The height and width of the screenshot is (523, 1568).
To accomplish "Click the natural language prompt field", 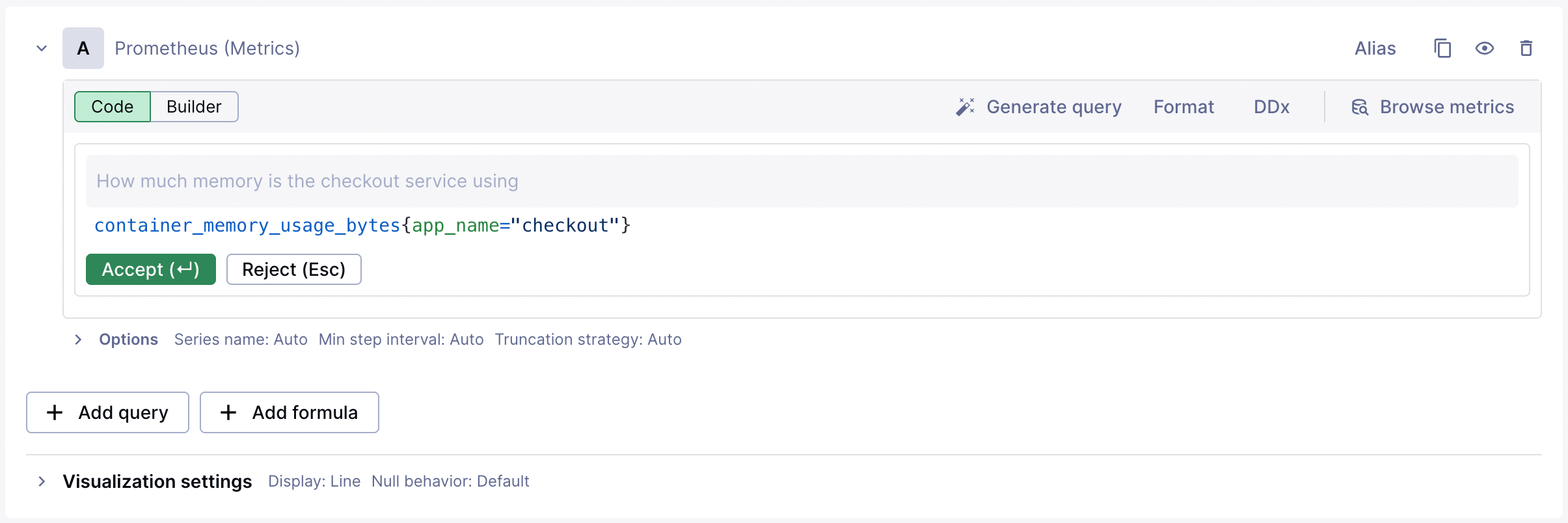I will coord(802,181).
